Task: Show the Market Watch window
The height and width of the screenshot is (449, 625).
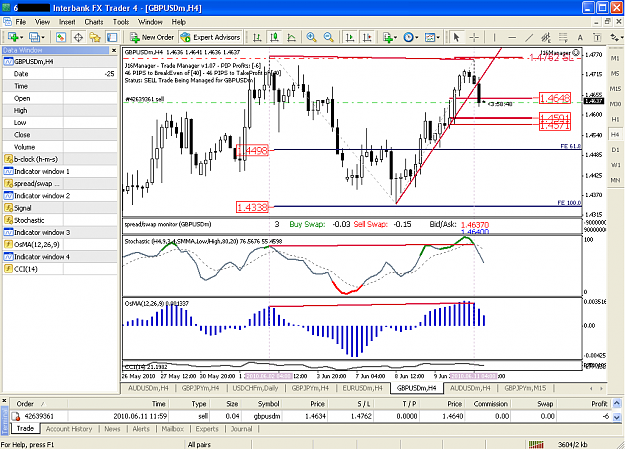Action: 61,37
